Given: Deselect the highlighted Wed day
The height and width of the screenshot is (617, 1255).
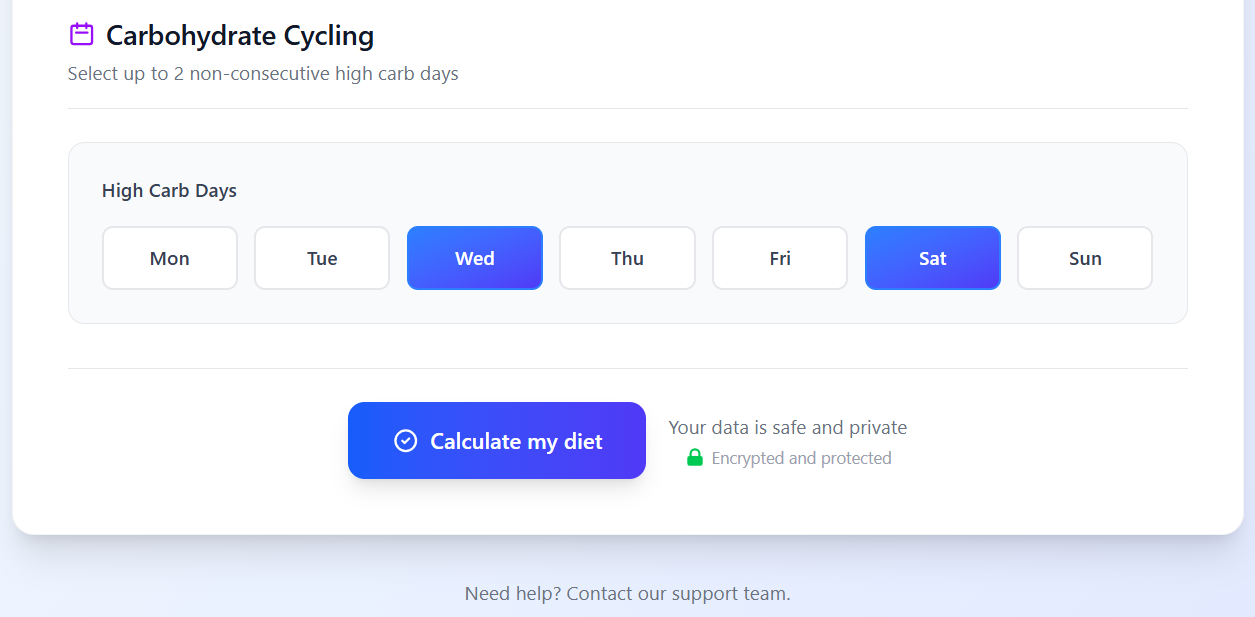Looking at the screenshot, I should [x=475, y=258].
